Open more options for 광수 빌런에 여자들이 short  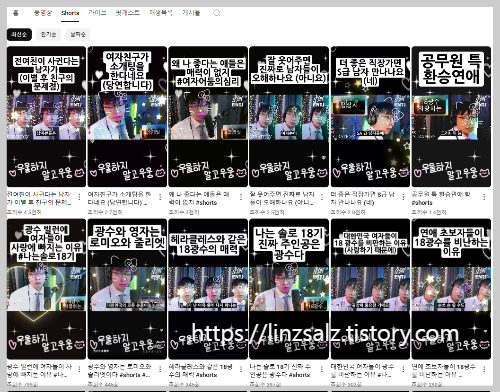coord(79,369)
